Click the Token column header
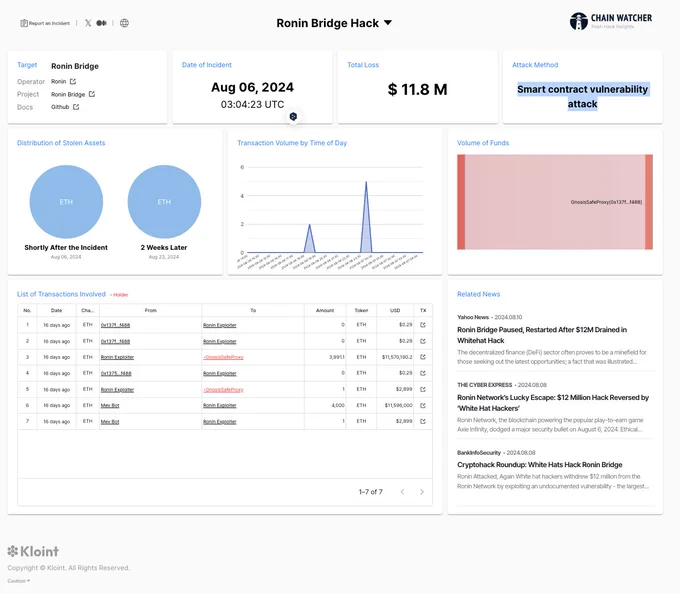The height and width of the screenshot is (594, 680). (x=361, y=310)
